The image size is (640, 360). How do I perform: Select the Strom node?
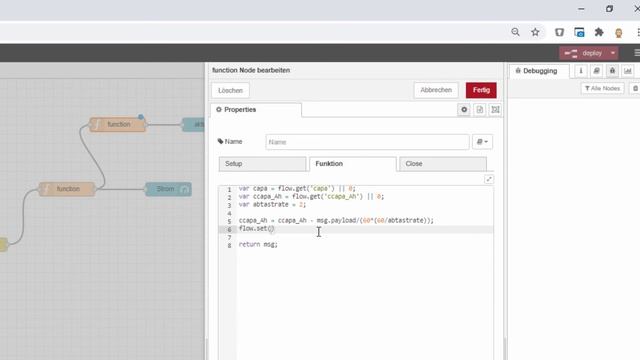click(x=168, y=189)
